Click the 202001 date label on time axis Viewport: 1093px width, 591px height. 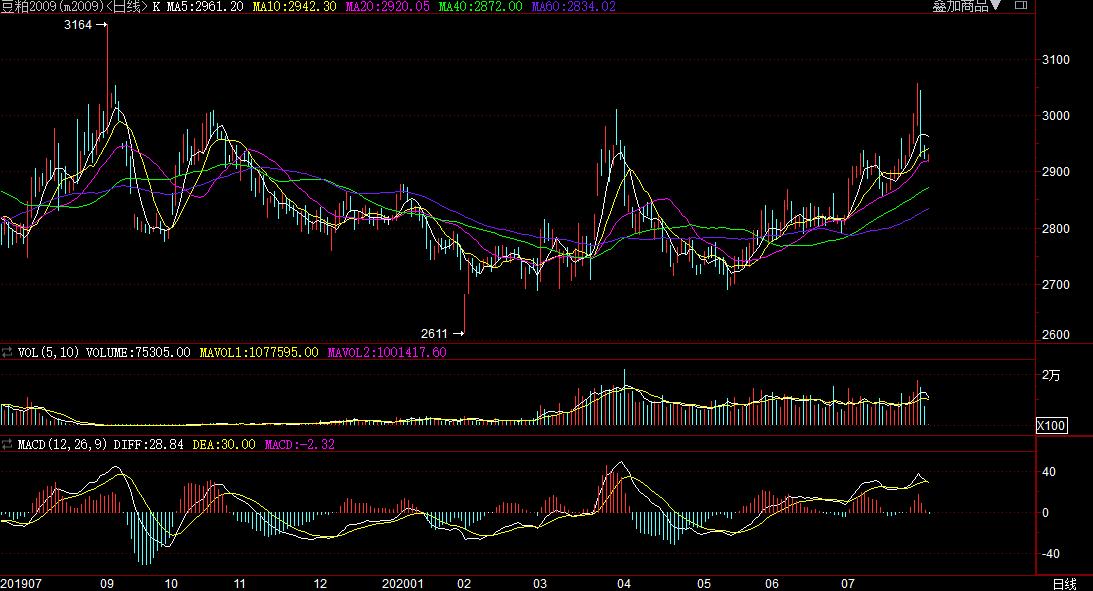(x=402, y=583)
